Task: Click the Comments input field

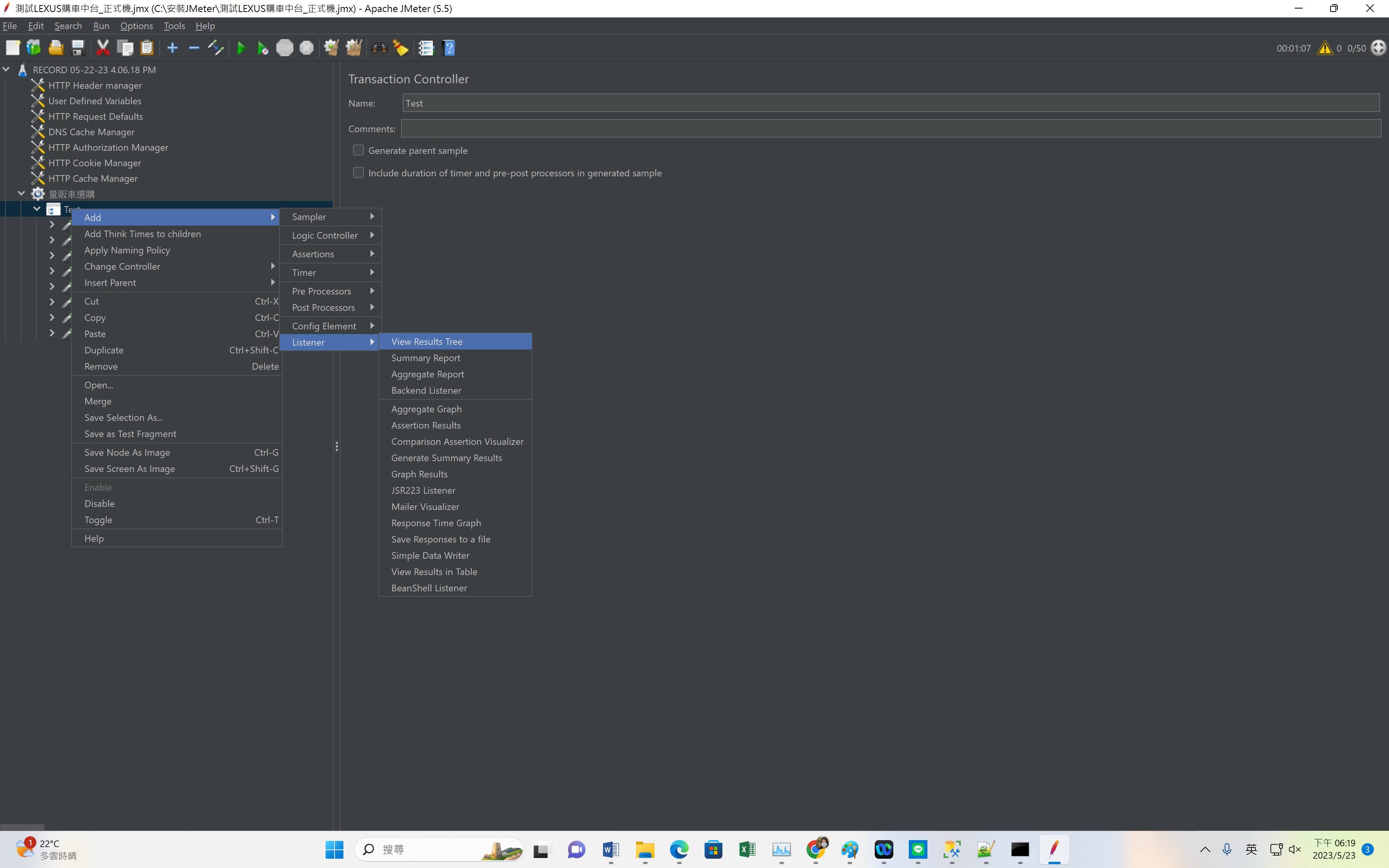Action: click(891, 129)
